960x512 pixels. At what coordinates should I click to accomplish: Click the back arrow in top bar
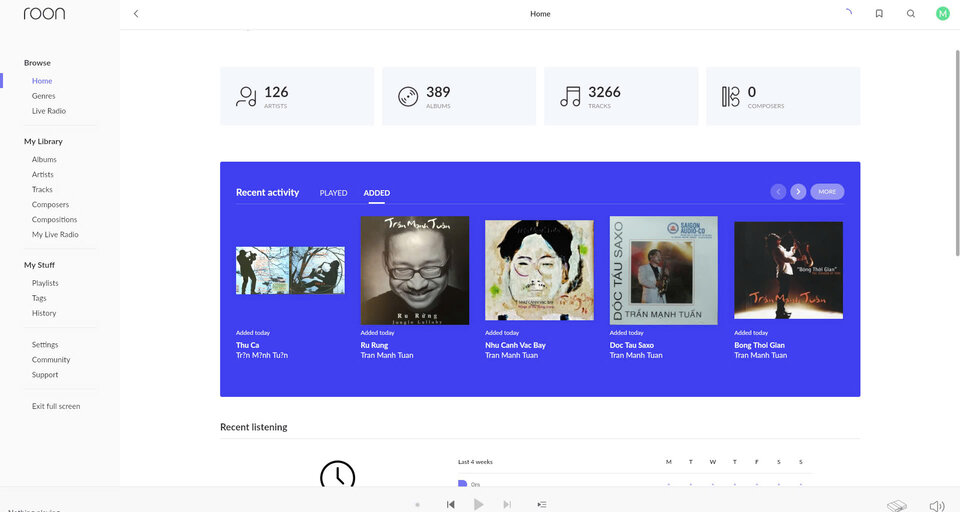[136, 13]
